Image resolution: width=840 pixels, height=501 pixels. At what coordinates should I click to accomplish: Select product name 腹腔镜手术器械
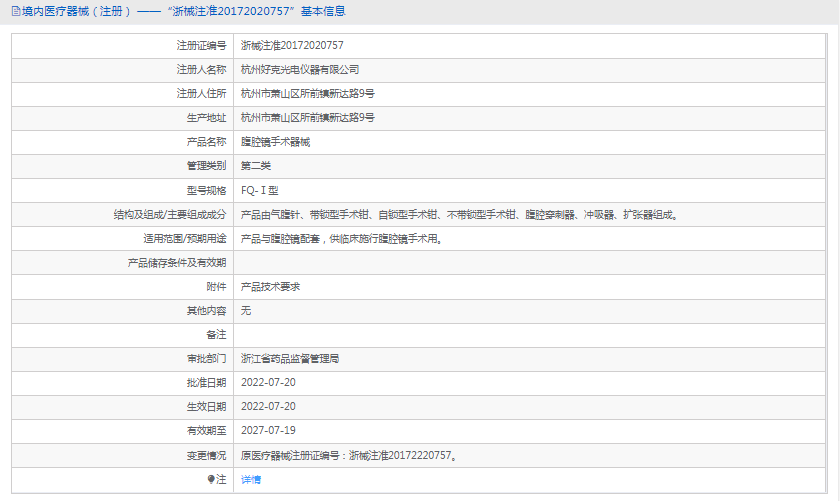click(275, 142)
